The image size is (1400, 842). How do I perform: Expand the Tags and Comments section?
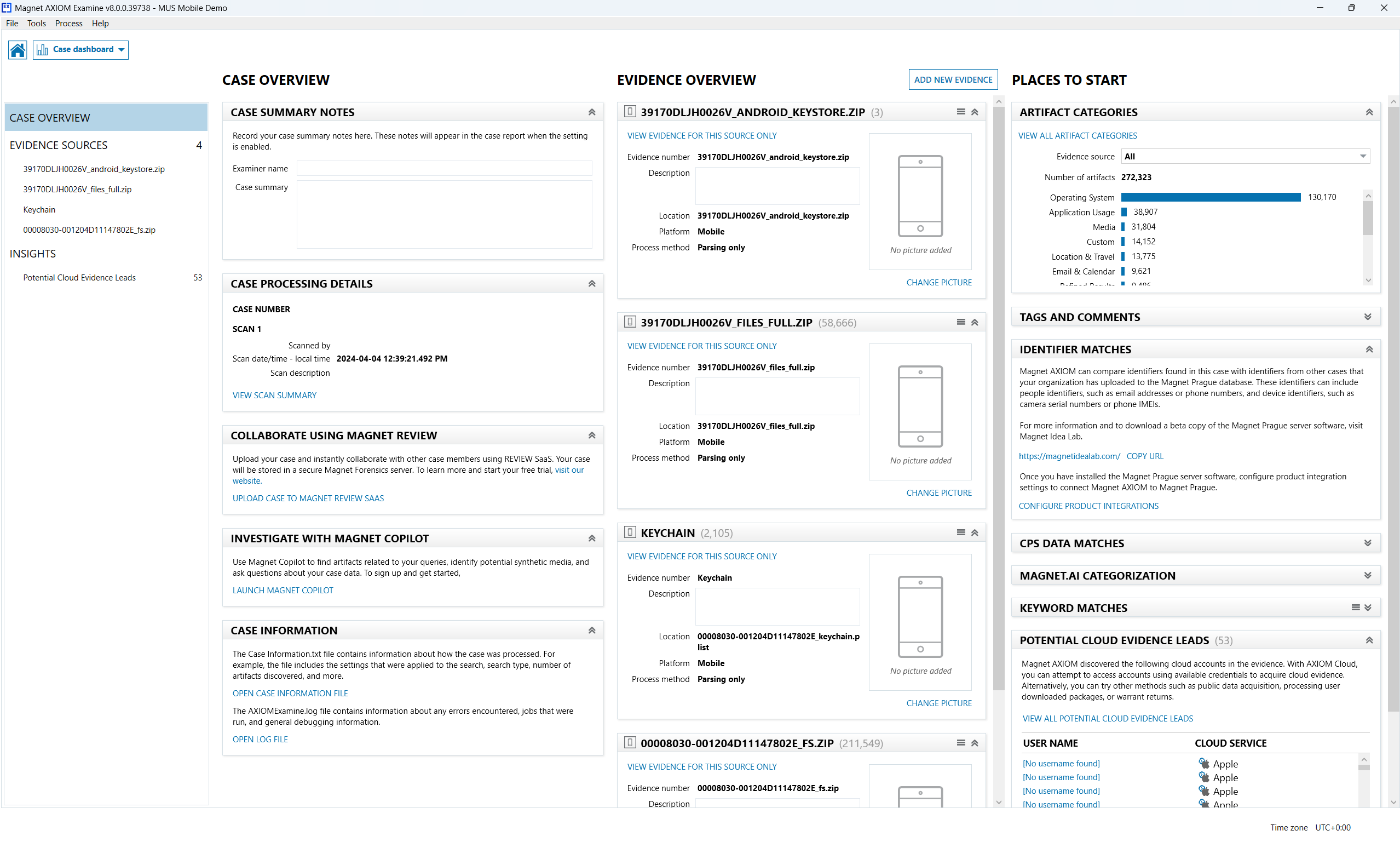point(1367,317)
